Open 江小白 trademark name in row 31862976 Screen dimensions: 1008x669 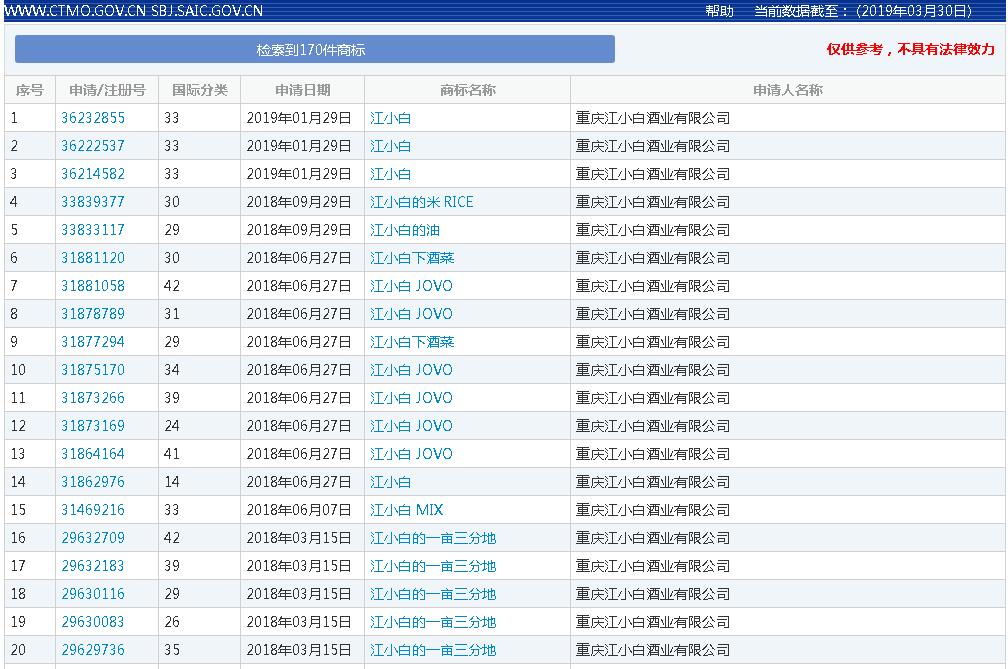point(390,482)
